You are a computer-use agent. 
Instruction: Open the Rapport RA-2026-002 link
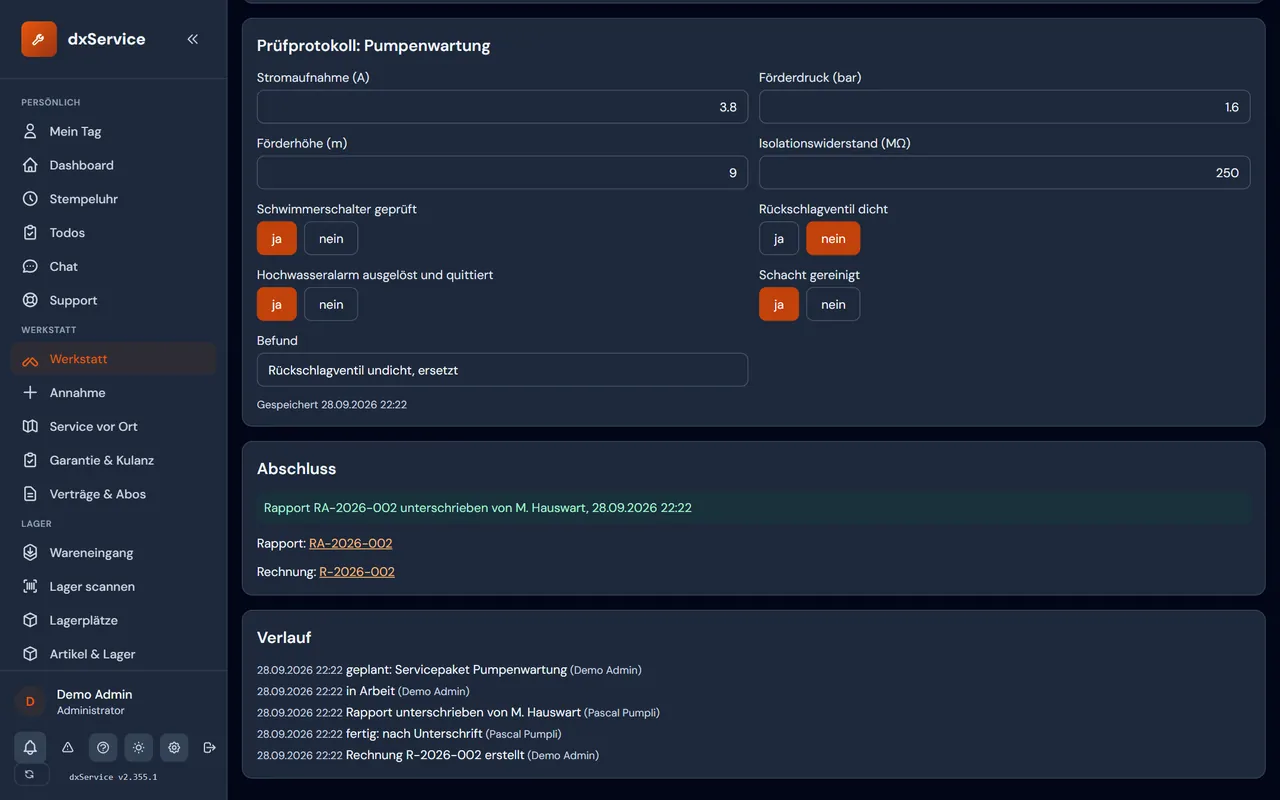tap(350, 543)
